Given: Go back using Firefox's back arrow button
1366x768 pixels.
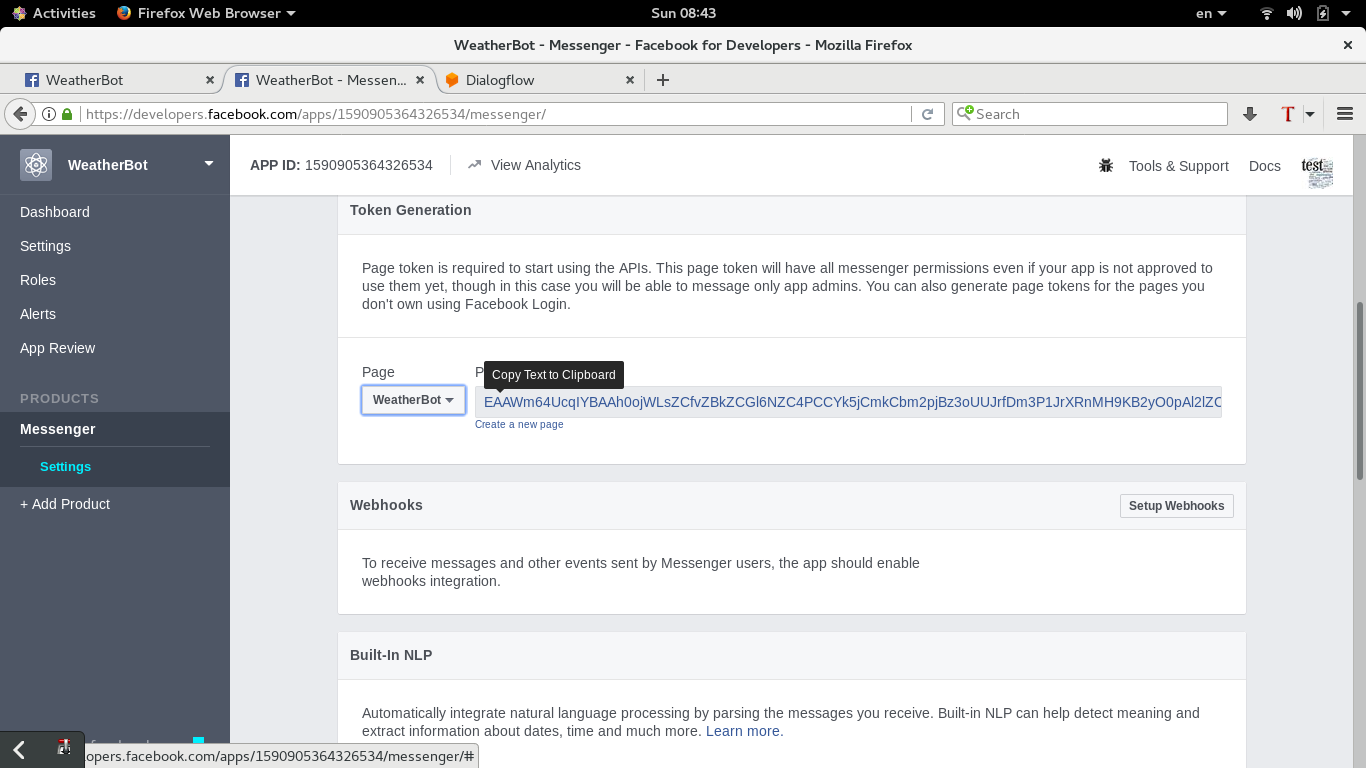Looking at the screenshot, I should click(x=19, y=114).
